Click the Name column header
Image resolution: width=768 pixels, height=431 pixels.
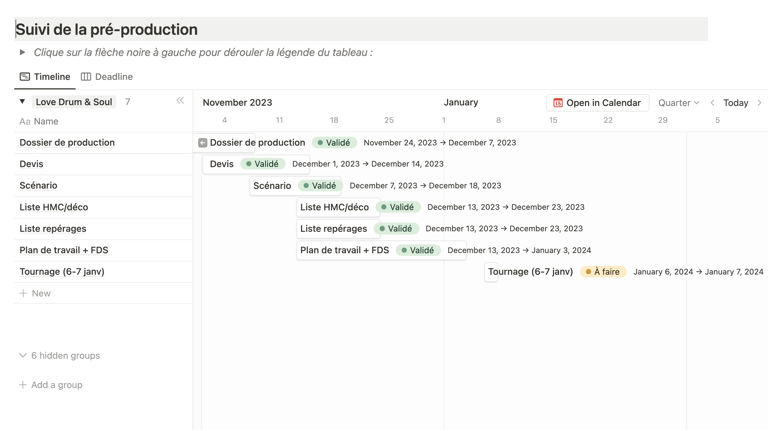tap(39, 121)
